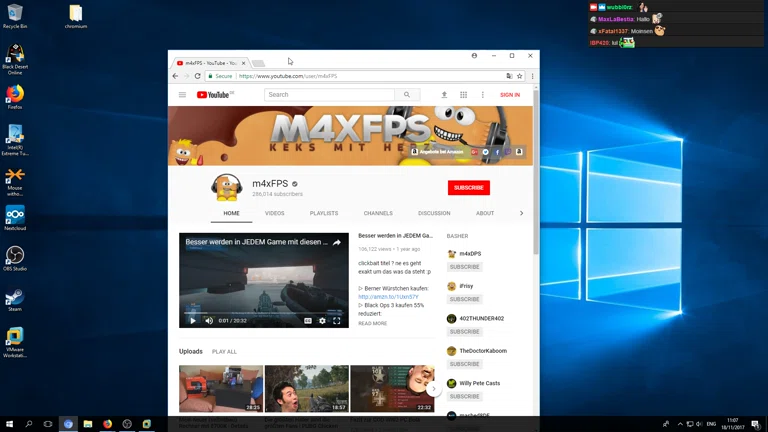Viewport: 768px width, 432px height.
Task: Open the PLAYLISTS tab
Action: pos(324,213)
